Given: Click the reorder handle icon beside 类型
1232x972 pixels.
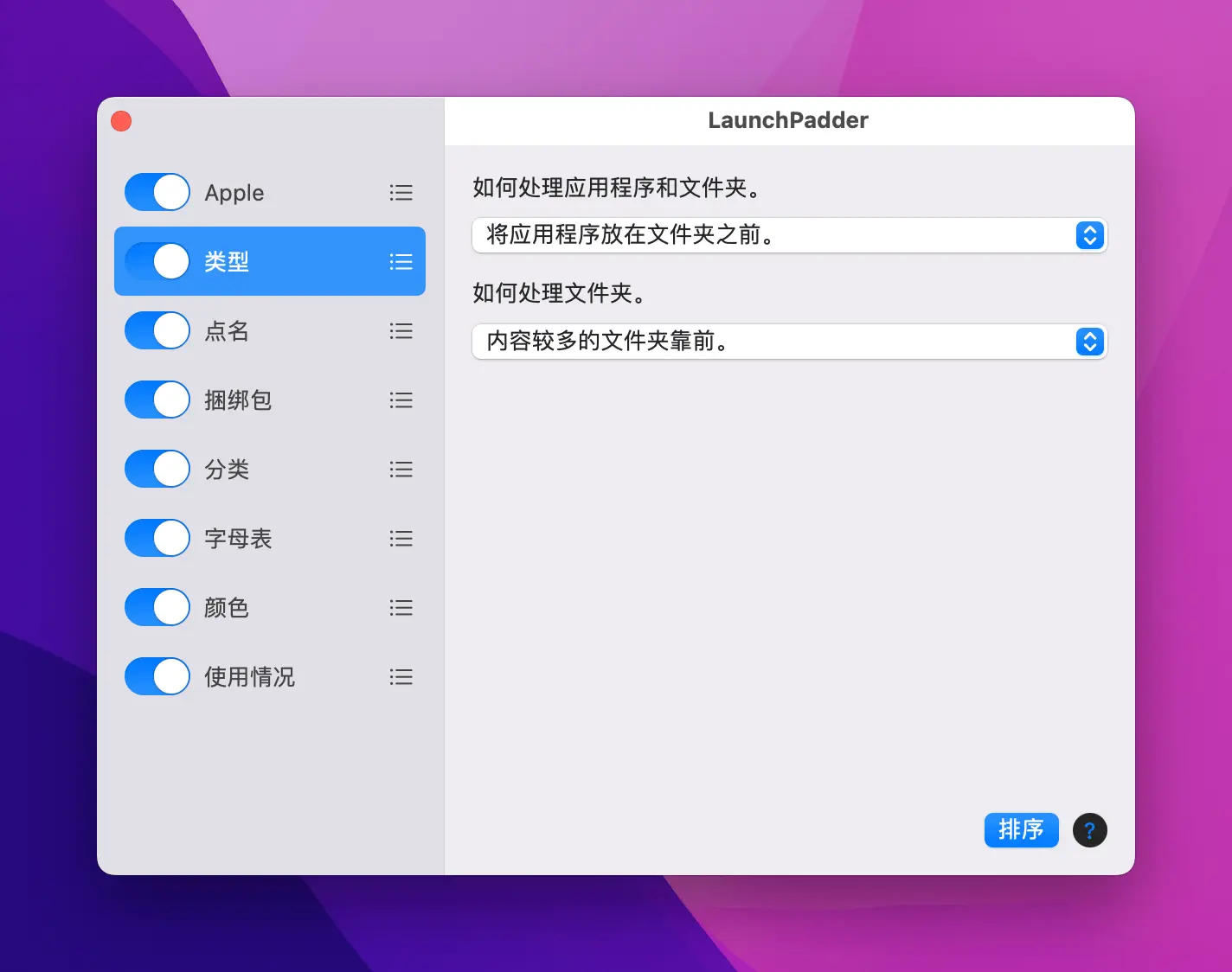Looking at the screenshot, I should pos(401,262).
